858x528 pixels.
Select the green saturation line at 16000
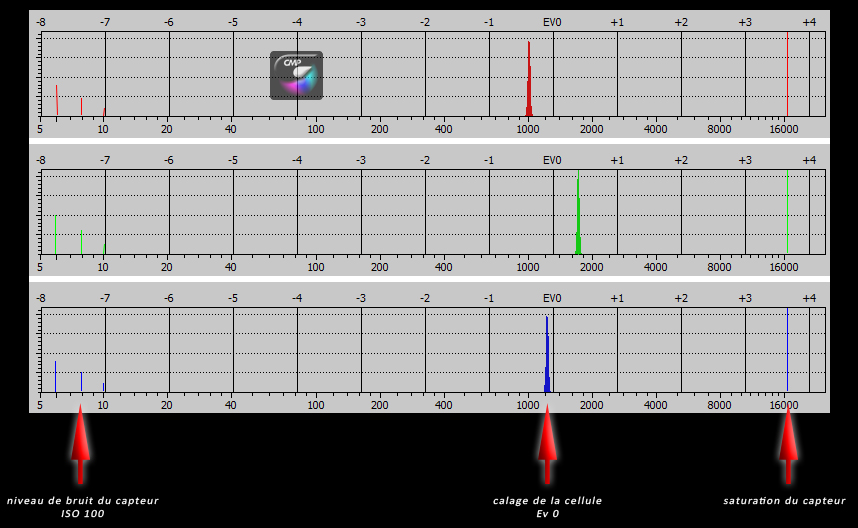[x=787, y=212]
